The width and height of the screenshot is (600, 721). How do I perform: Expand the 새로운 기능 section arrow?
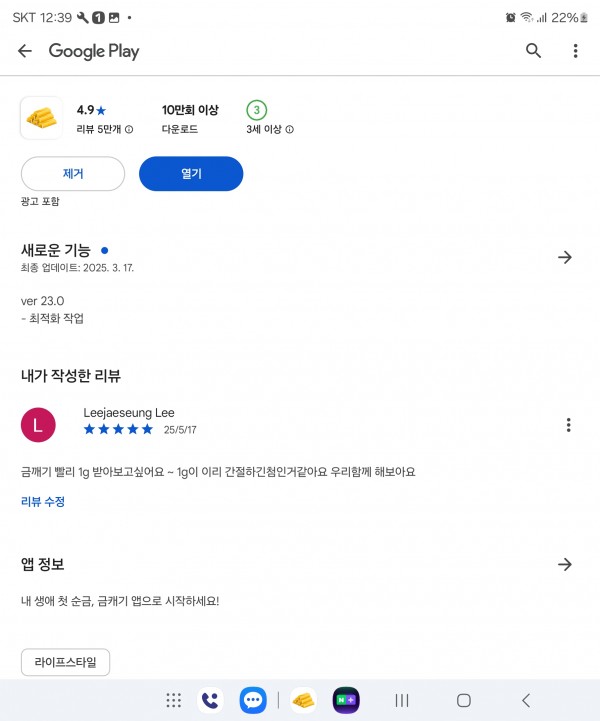pyautogui.click(x=565, y=257)
